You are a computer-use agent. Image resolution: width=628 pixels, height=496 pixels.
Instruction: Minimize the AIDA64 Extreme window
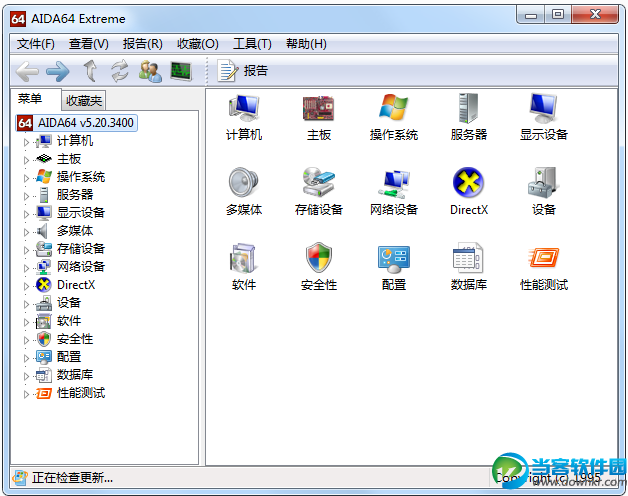tap(531, 15)
